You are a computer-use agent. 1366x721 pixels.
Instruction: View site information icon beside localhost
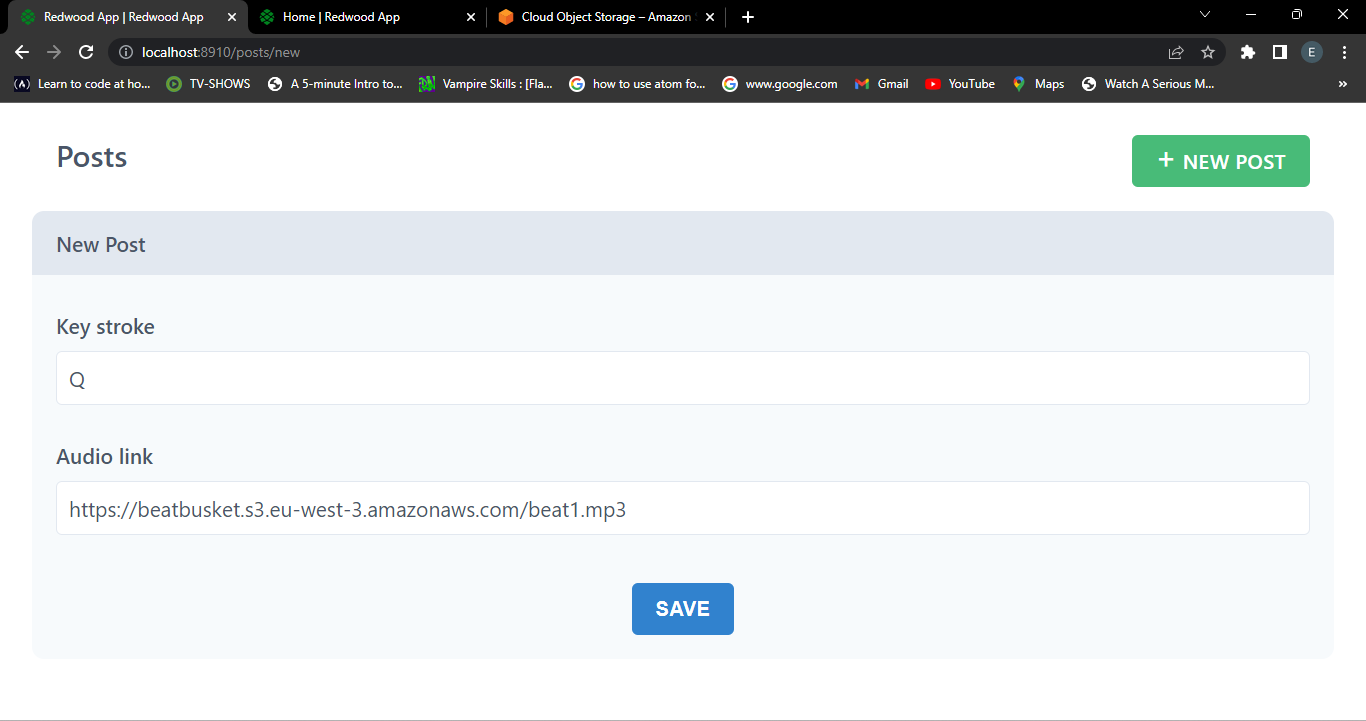pyautogui.click(x=125, y=52)
